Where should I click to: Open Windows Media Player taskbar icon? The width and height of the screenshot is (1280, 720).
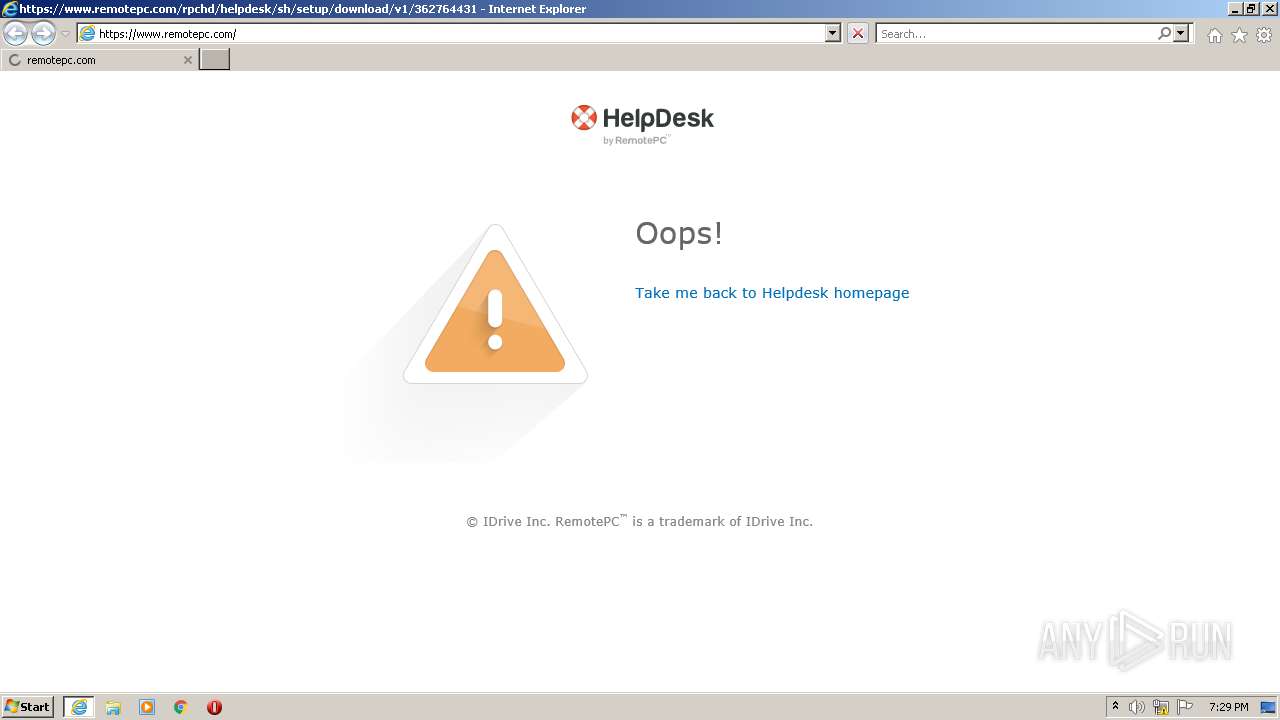[x=147, y=707]
